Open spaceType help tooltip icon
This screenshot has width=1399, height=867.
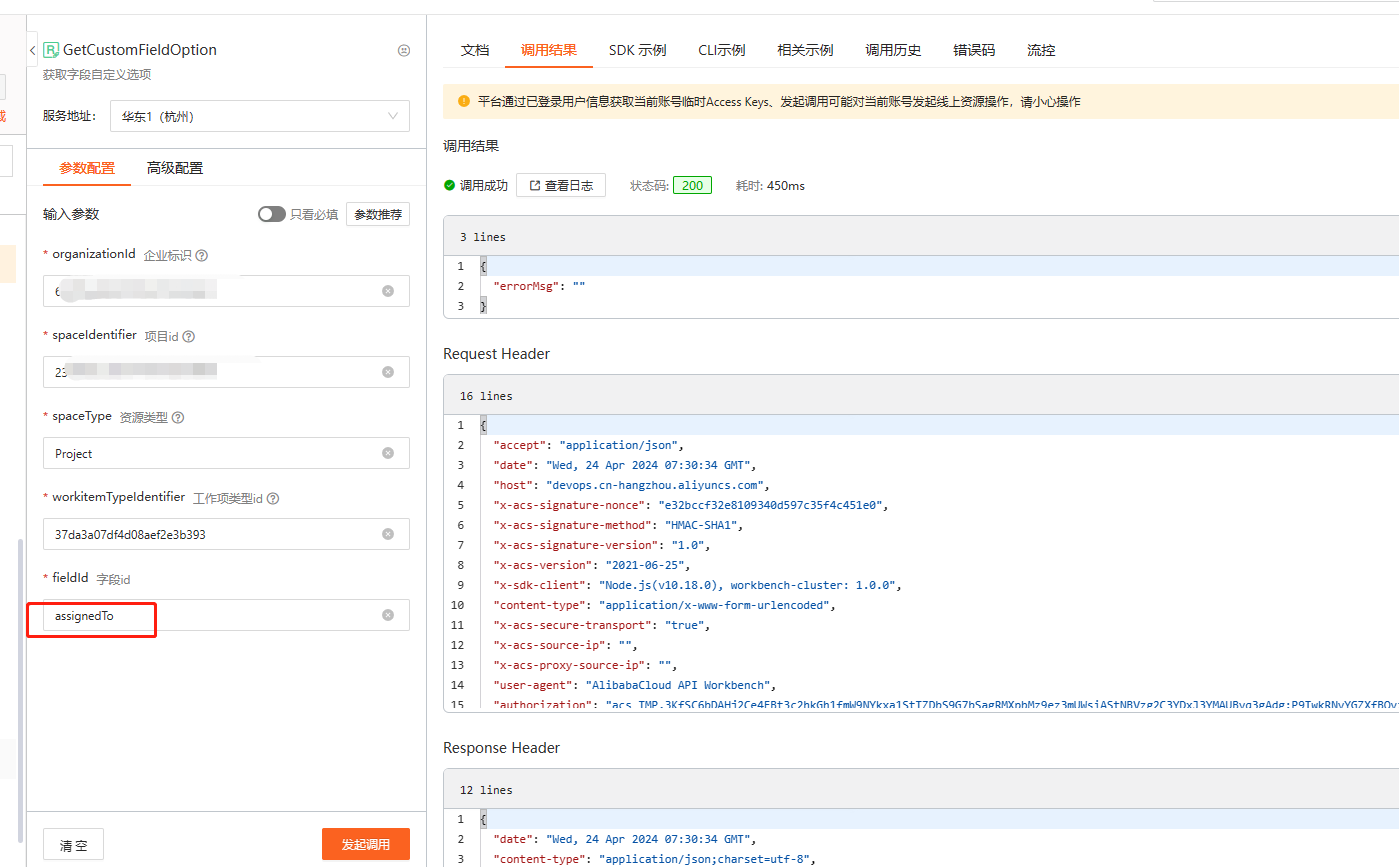pos(179,418)
